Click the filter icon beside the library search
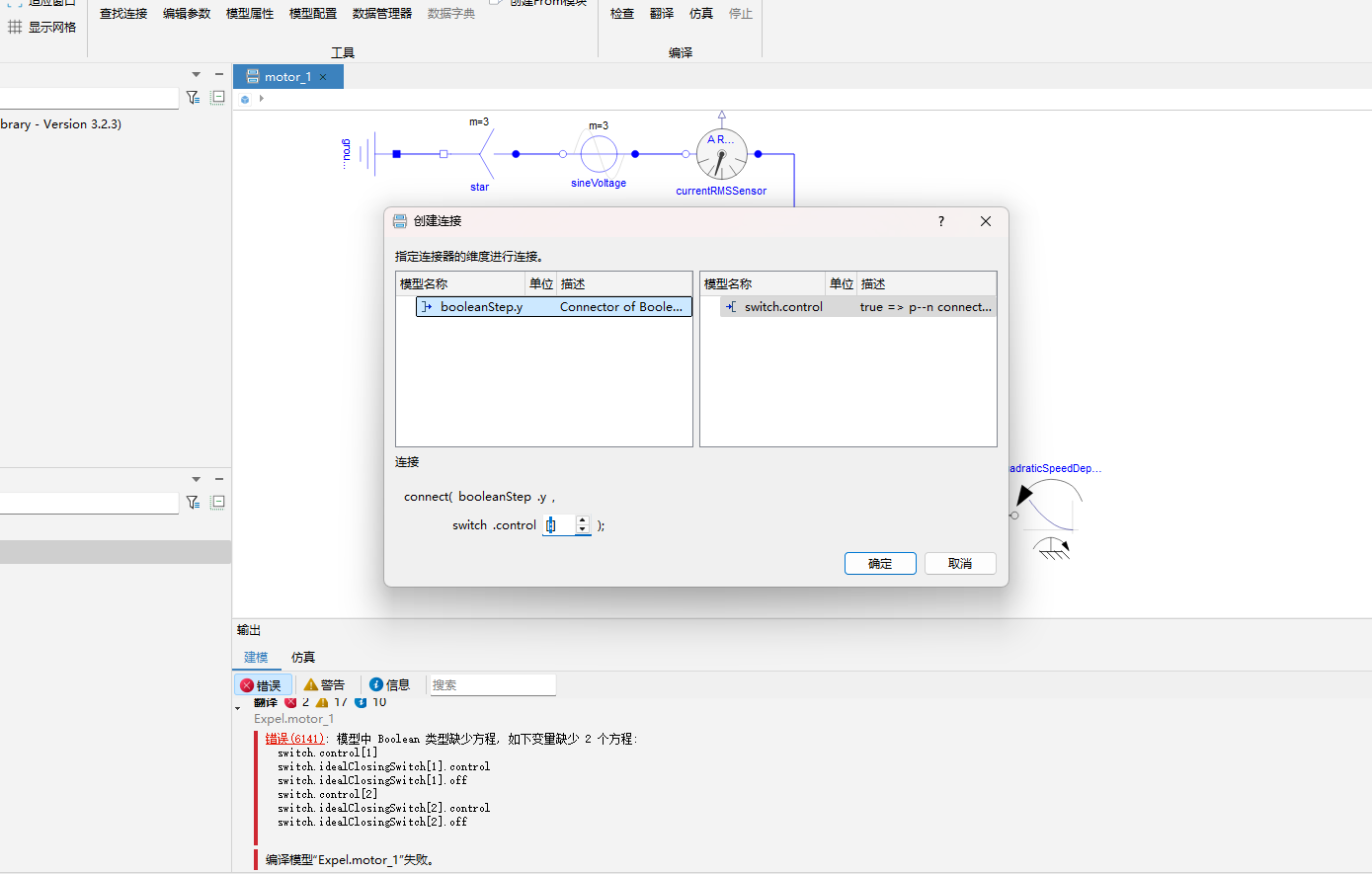The image size is (1372, 874). click(x=193, y=97)
